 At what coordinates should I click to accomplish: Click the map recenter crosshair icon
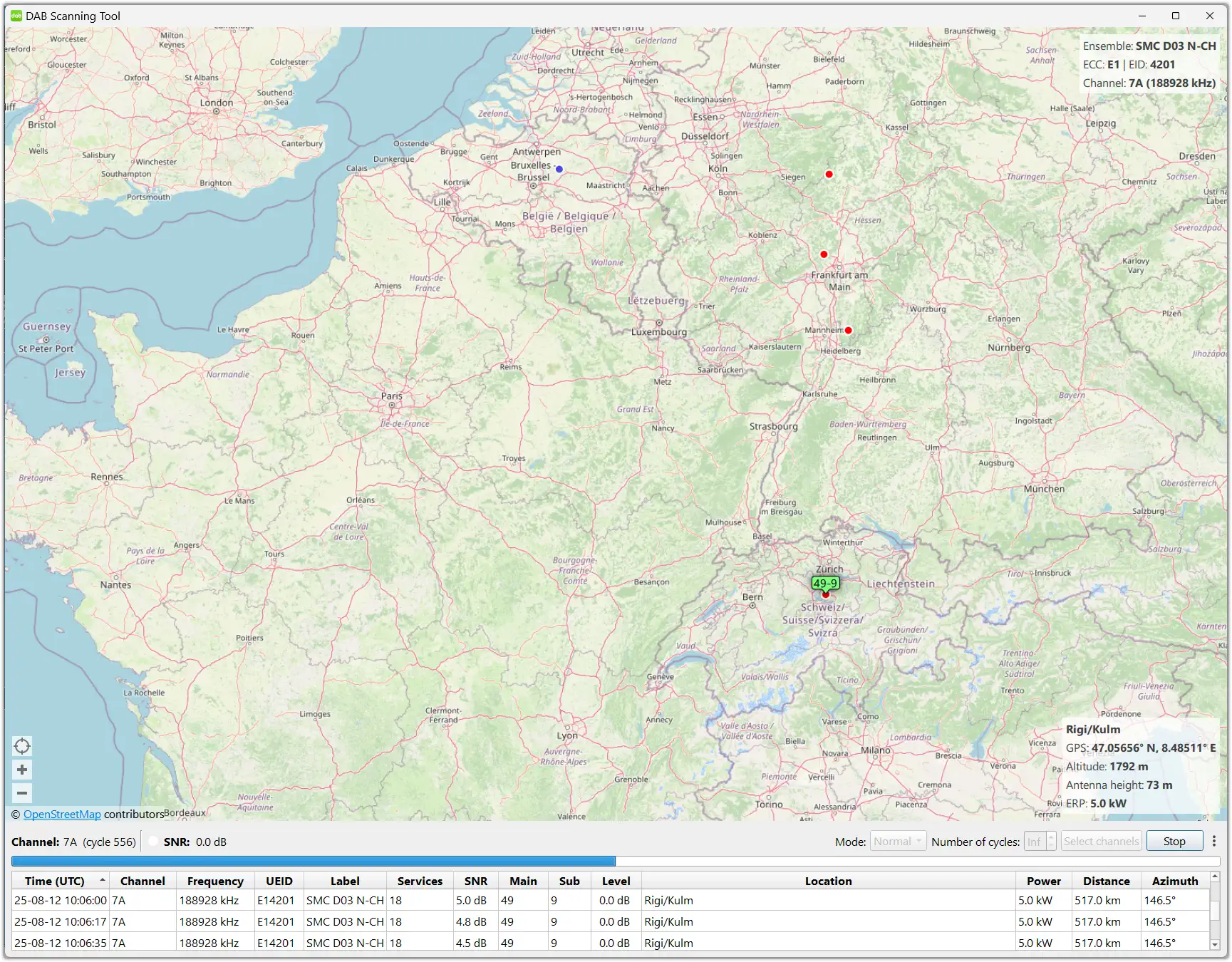point(22,746)
